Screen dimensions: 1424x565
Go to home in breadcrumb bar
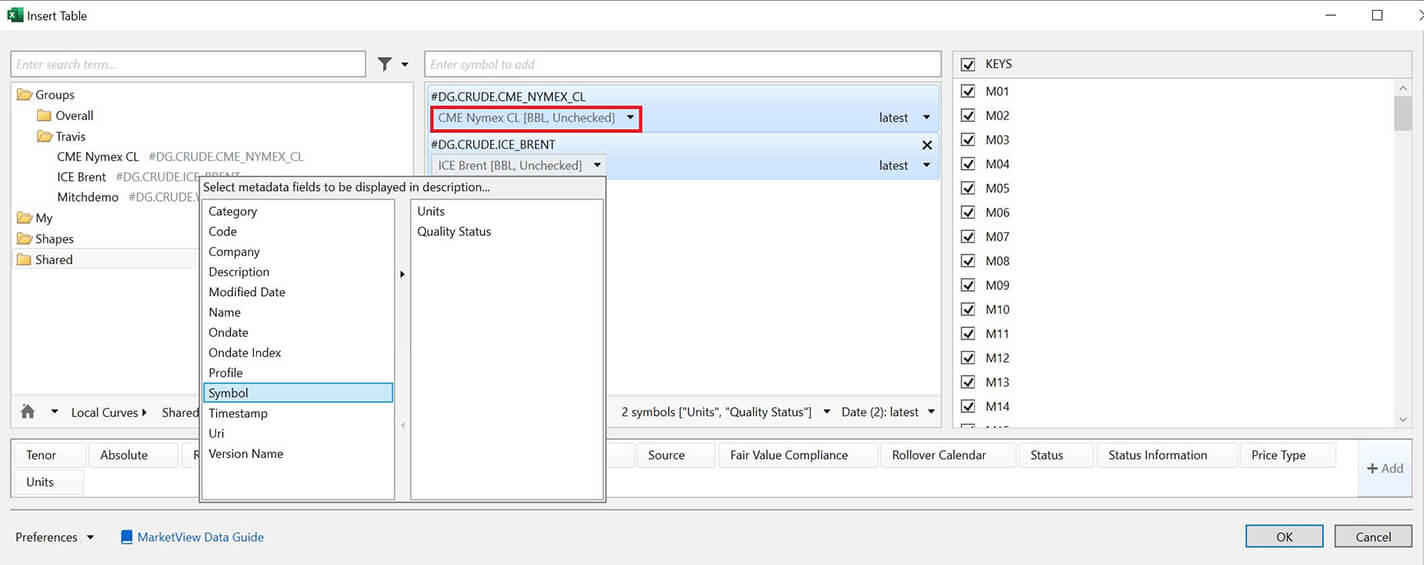(x=28, y=412)
